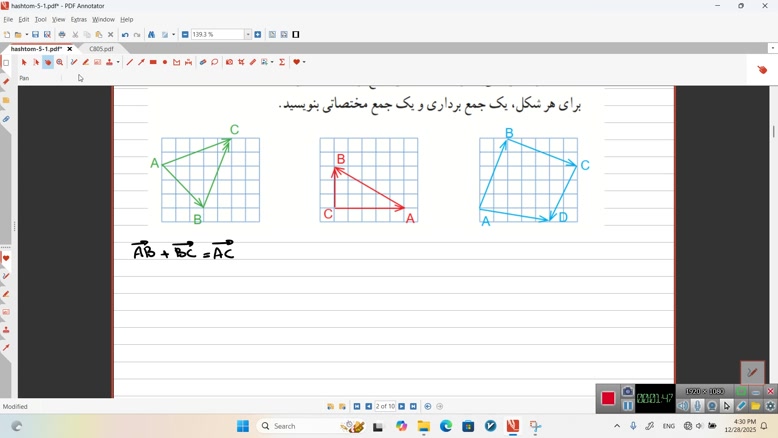Toggle microphone in recorder panel
Image resolution: width=778 pixels, height=438 pixels.
tap(698, 406)
